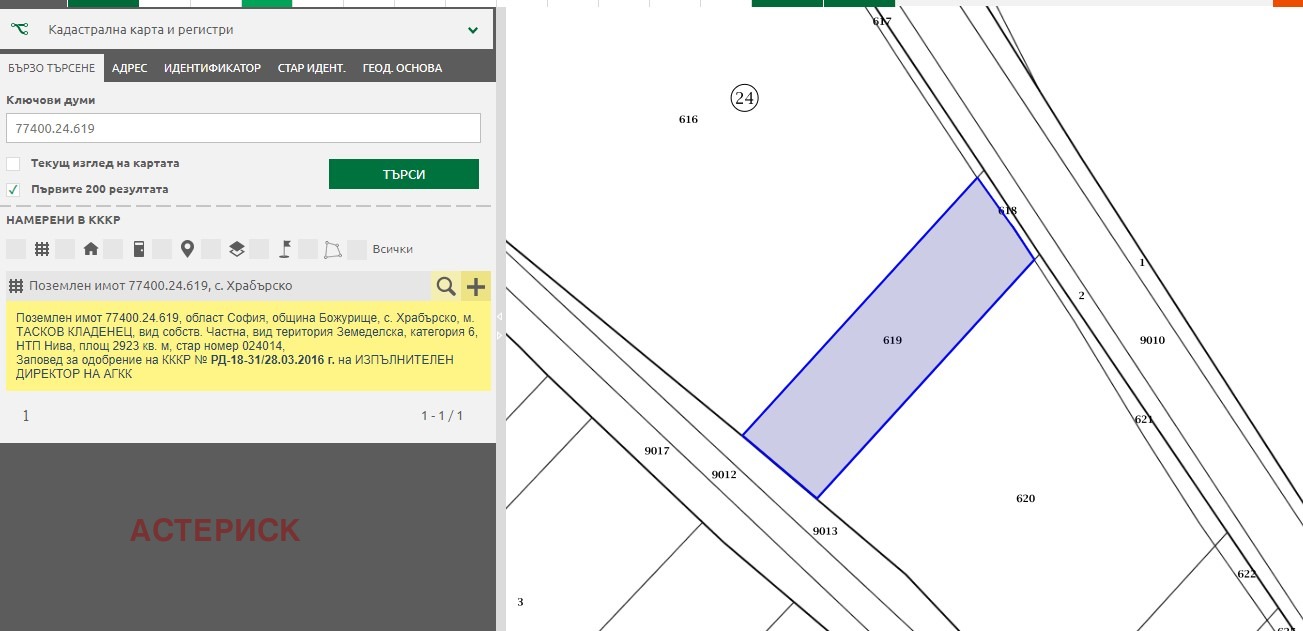Enable 'Текущ изглед на картата' checkbox
Viewport: 1303px width, 631px height.
(x=13, y=163)
